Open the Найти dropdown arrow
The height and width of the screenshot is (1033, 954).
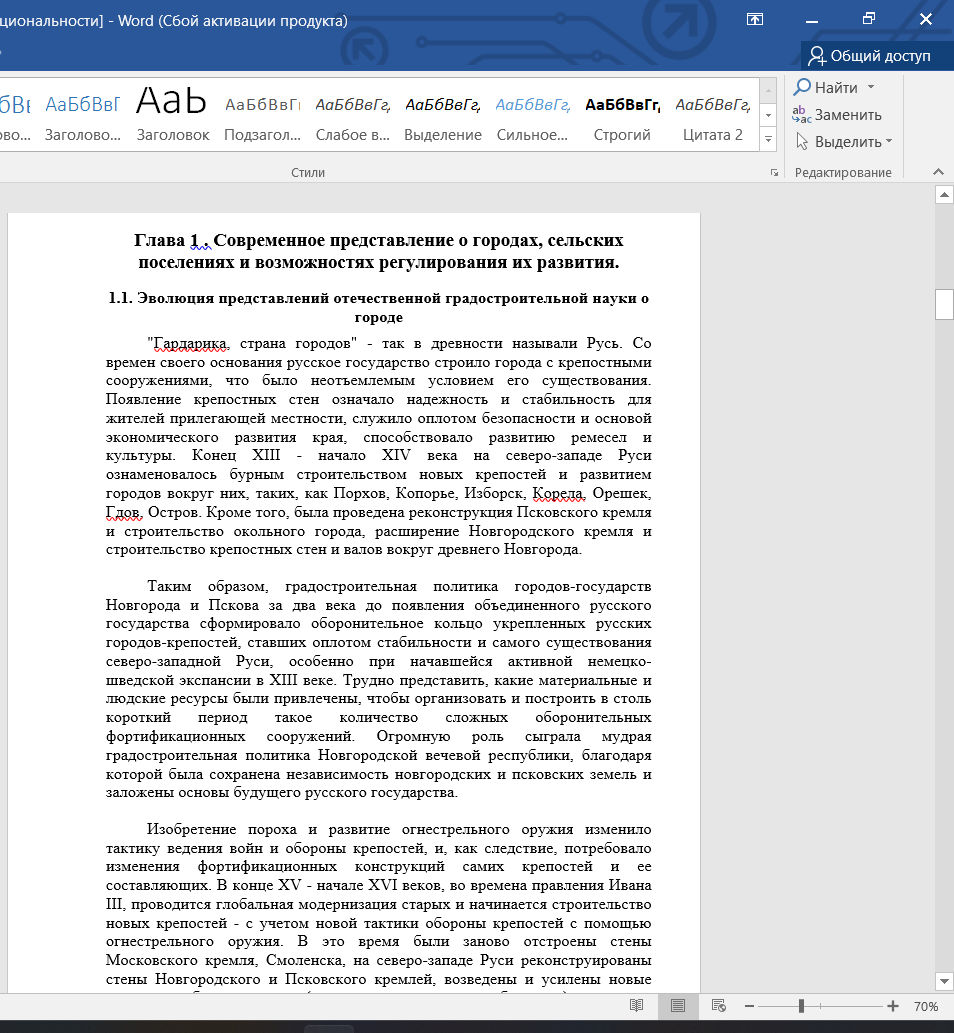(870, 88)
